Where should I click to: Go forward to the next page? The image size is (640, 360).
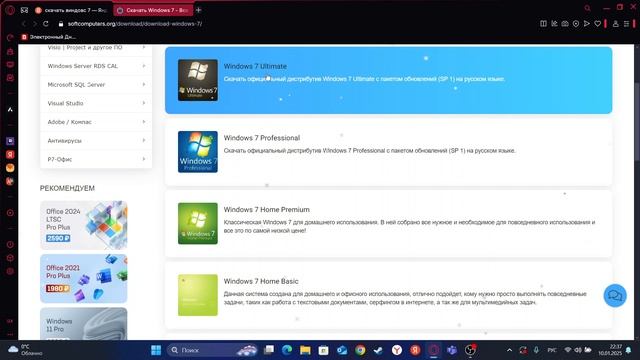35,24
